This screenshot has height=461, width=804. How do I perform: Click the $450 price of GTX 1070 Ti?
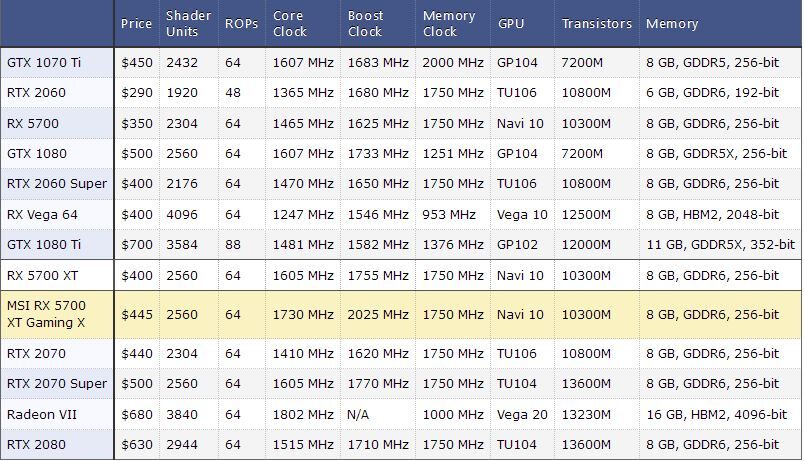tap(137, 63)
